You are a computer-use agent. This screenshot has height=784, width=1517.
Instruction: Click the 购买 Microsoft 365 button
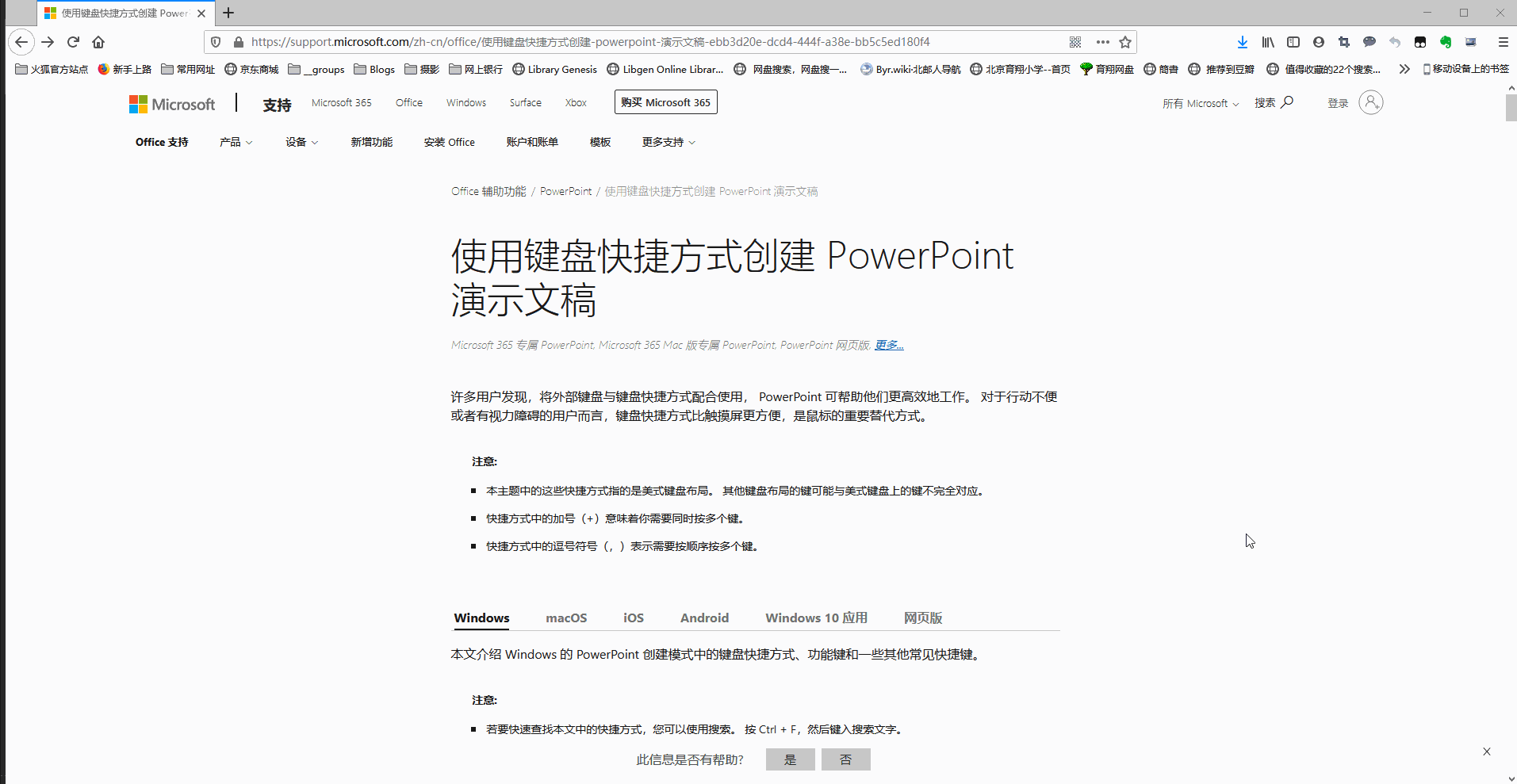click(x=666, y=102)
